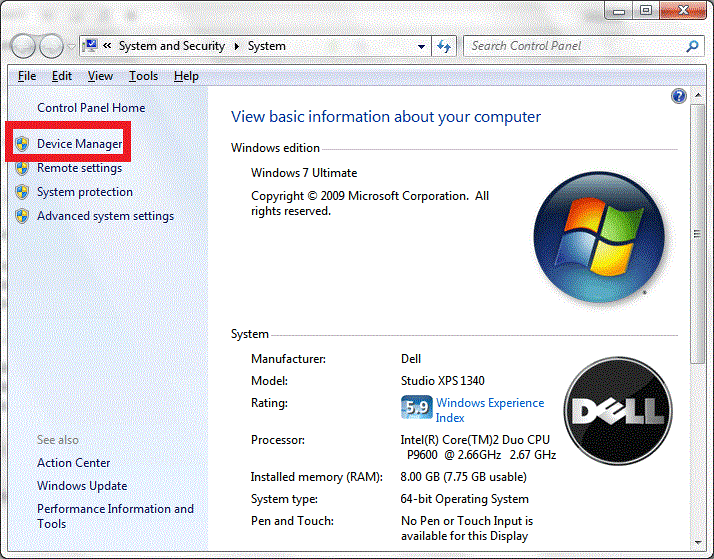The height and width of the screenshot is (559, 714).
Task: Expand arrow after System and Security
Action: (236, 46)
